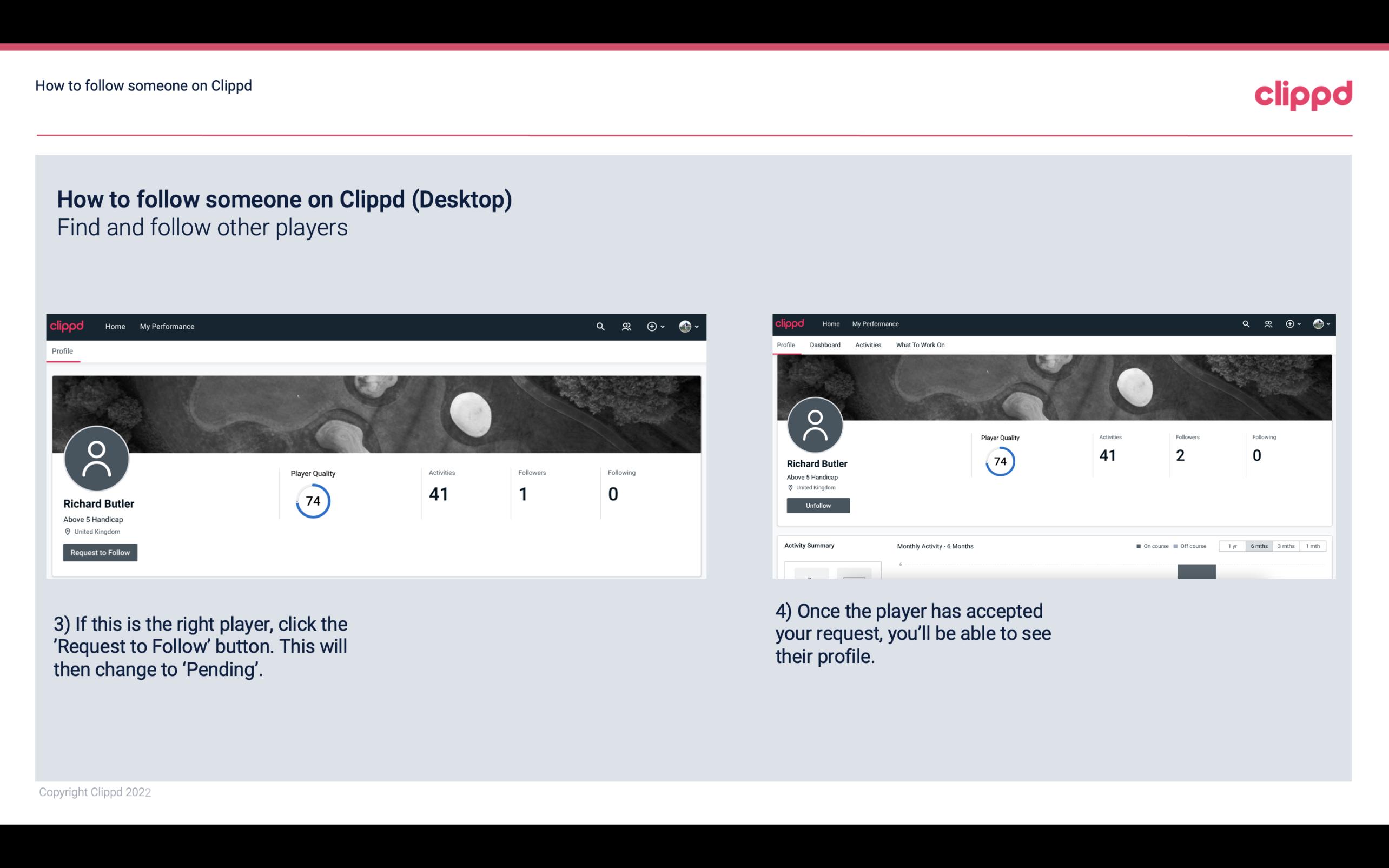
Task: Select the '6 mths' activity period toggle
Action: point(1258,546)
